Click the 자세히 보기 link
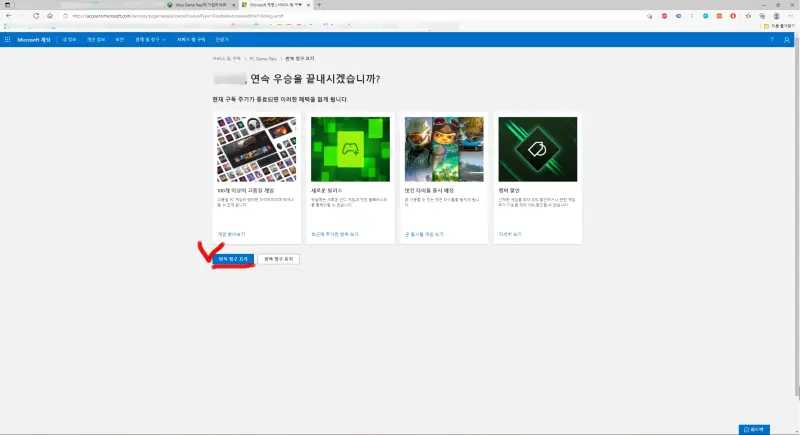The height and width of the screenshot is (435, 800). (510, 234)
